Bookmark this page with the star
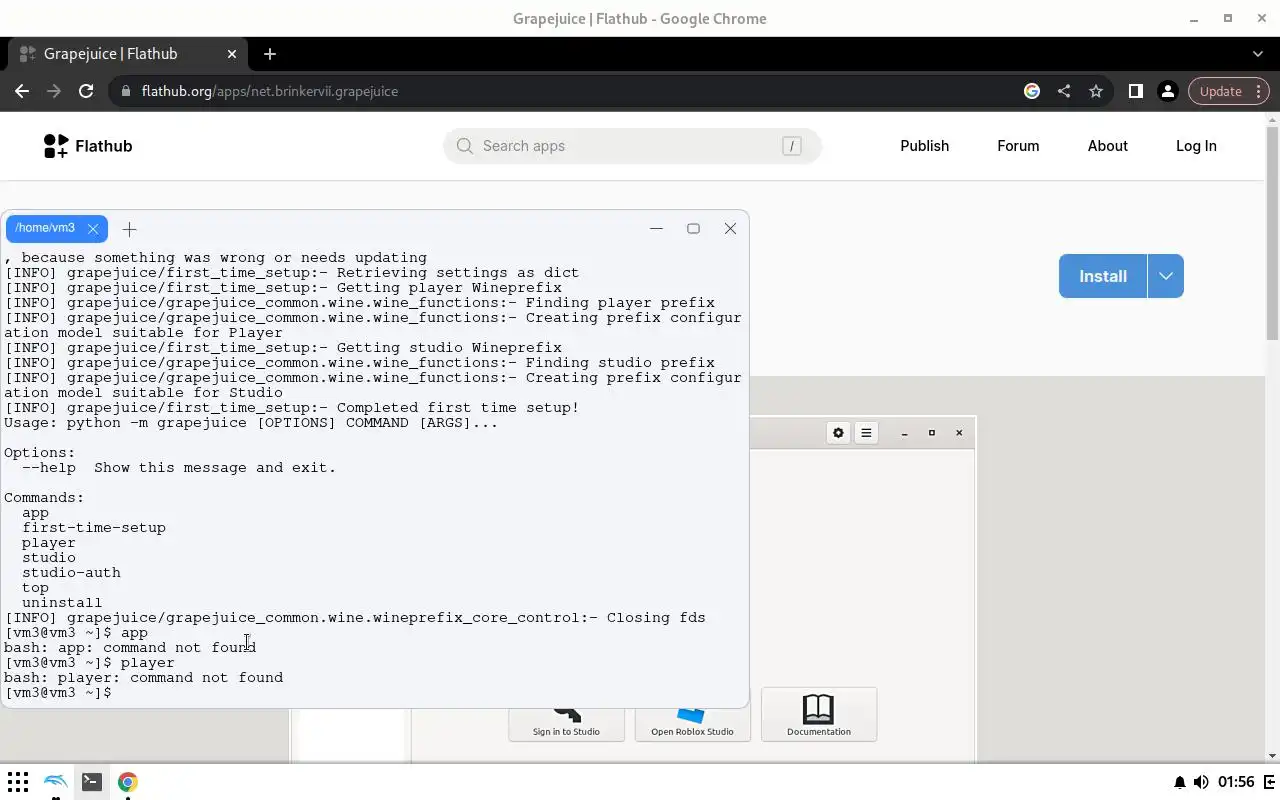Image resolution: width=1280 pixels, height=800 pixels. tap(1096, 91)
